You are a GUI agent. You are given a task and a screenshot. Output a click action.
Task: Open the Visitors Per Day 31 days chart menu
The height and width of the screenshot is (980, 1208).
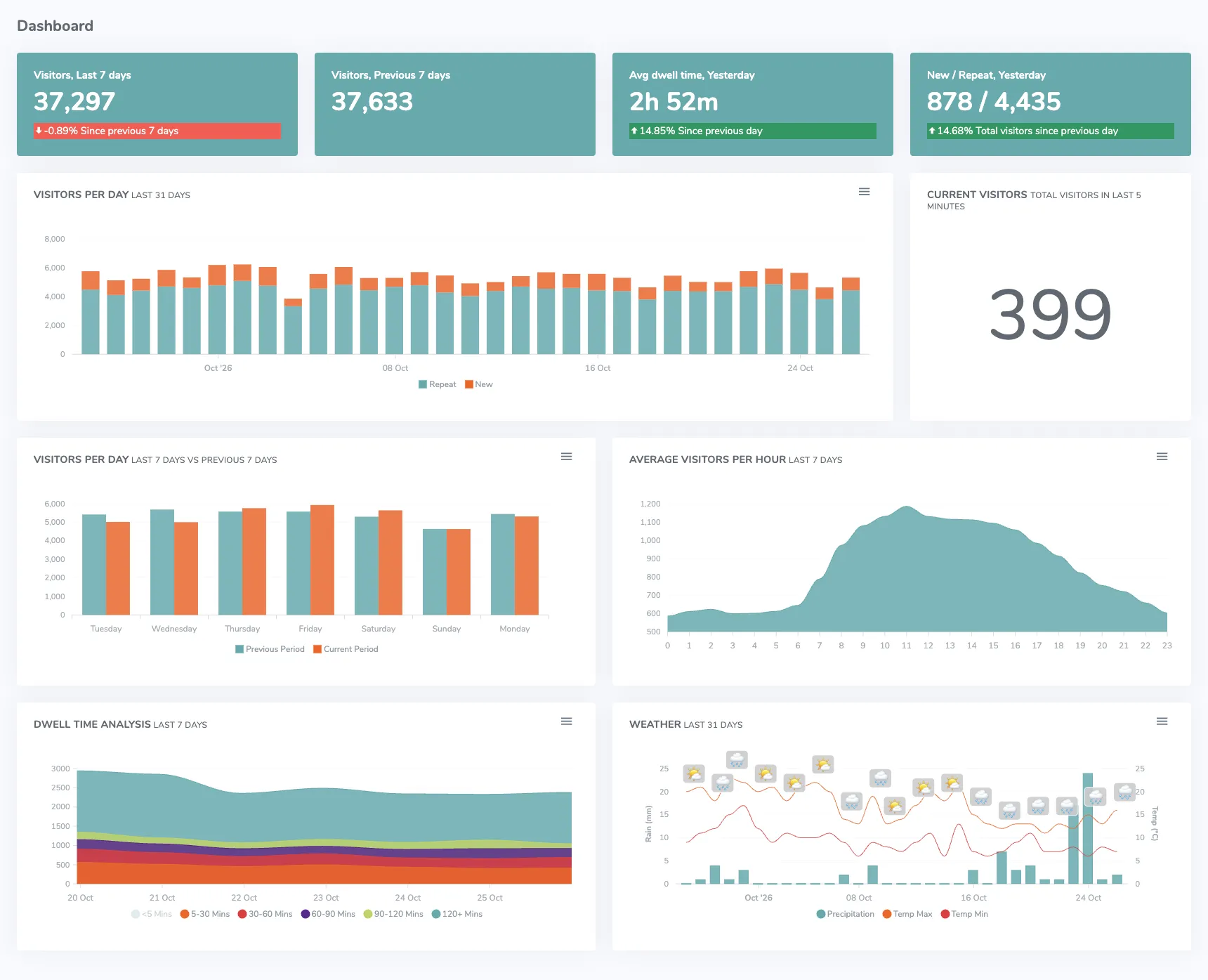click(864, 192)
